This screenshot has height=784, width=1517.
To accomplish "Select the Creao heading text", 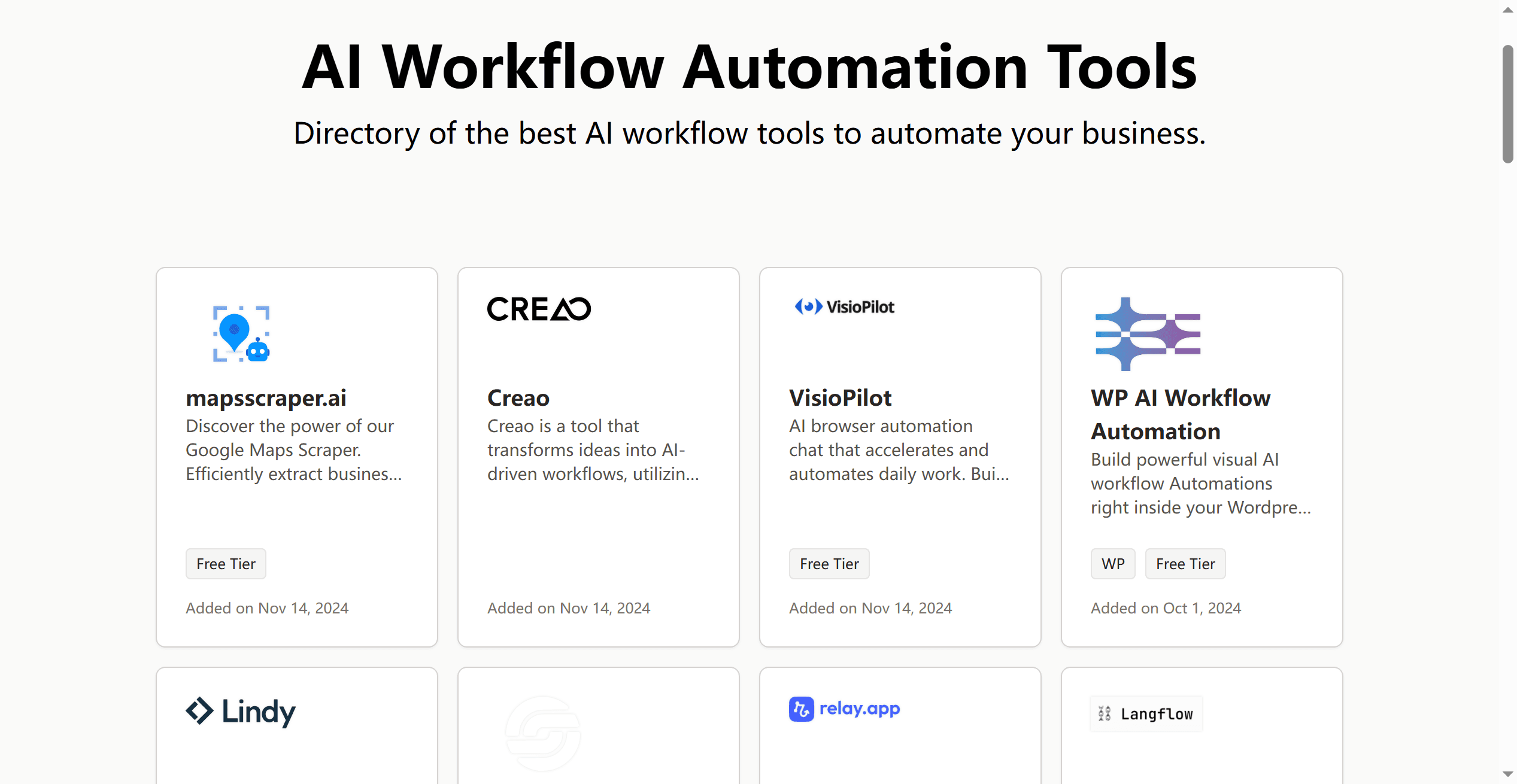I will (x=518, y=397).
